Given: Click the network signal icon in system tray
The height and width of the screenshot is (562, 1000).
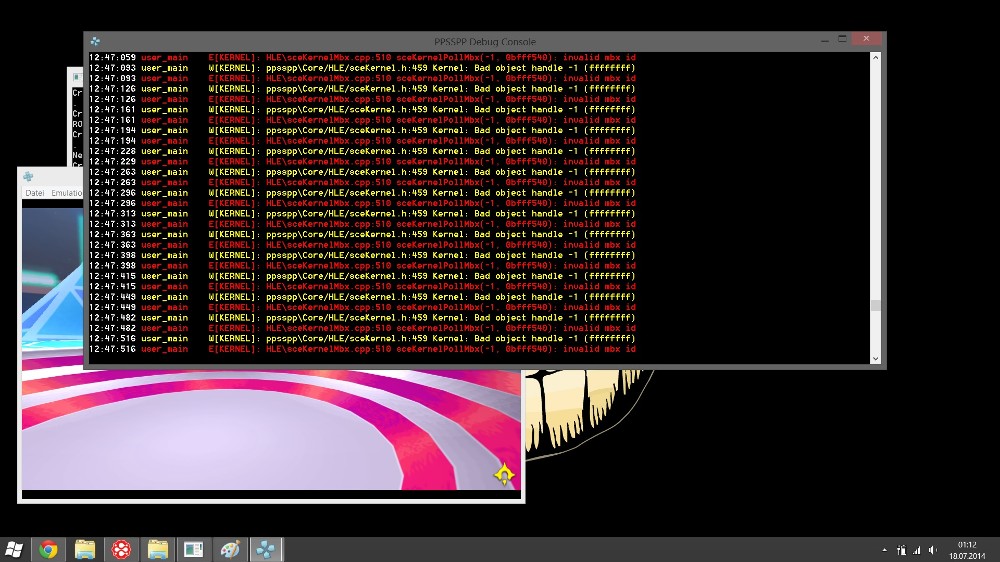Looking at the screenshot, I should pos(917,550).
